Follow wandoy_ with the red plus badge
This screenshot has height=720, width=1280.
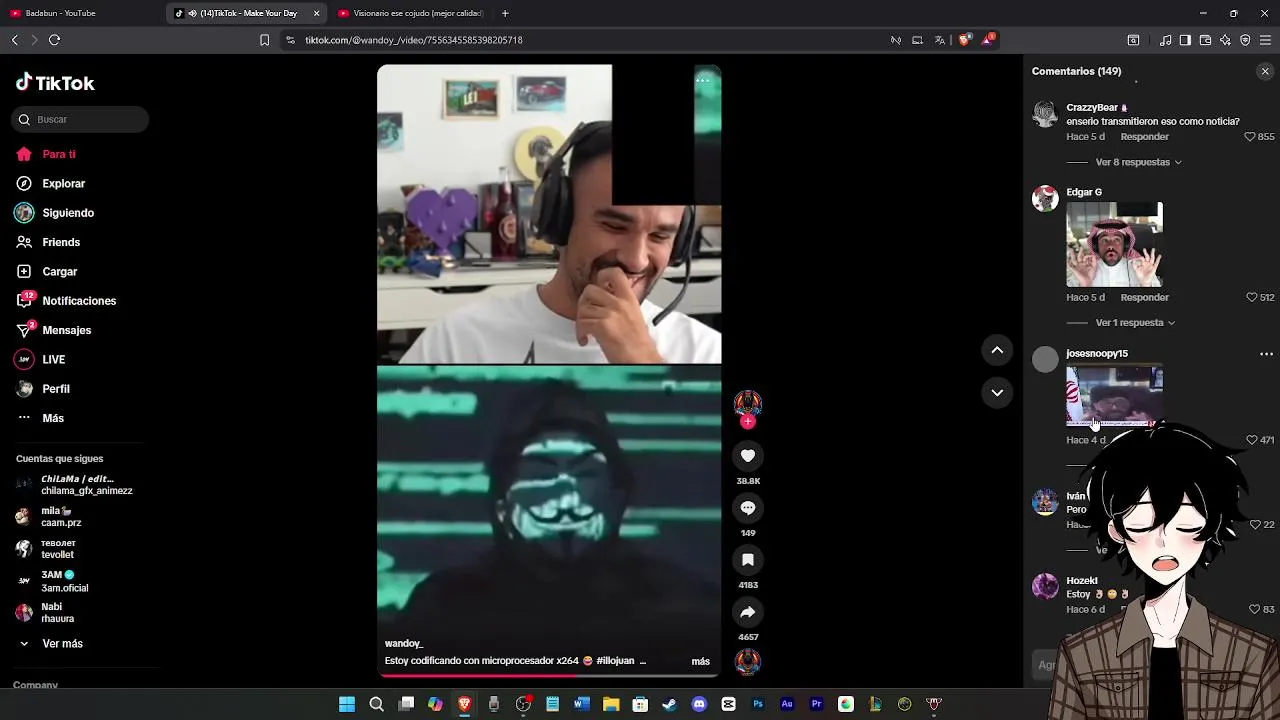point(748,422)
